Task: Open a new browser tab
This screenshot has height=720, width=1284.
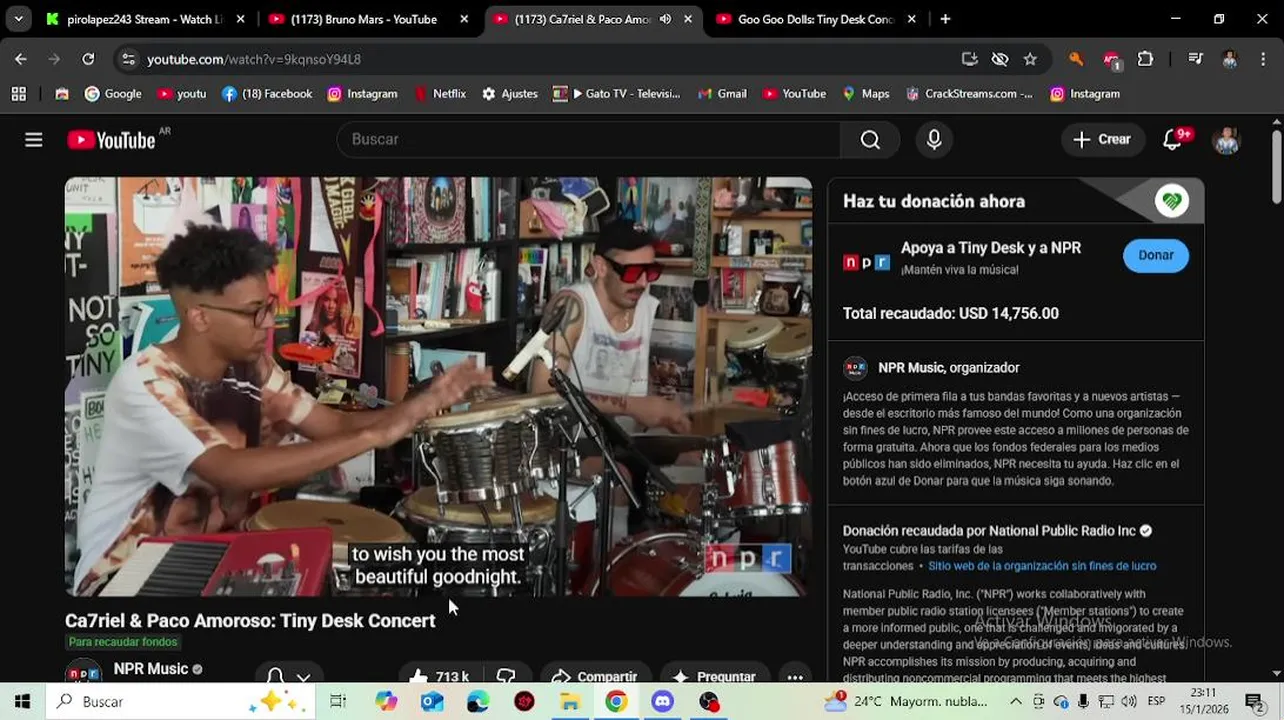Action: 945,19
